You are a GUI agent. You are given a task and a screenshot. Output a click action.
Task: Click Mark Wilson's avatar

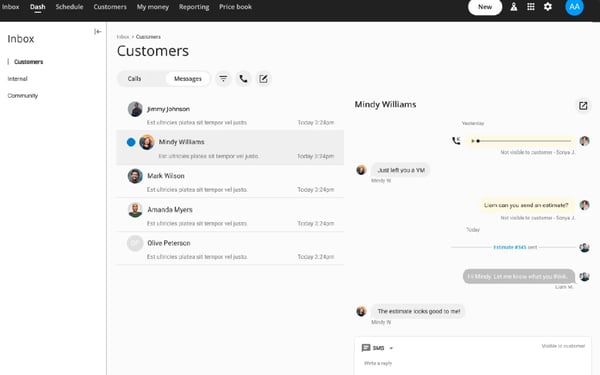[135, 176]
